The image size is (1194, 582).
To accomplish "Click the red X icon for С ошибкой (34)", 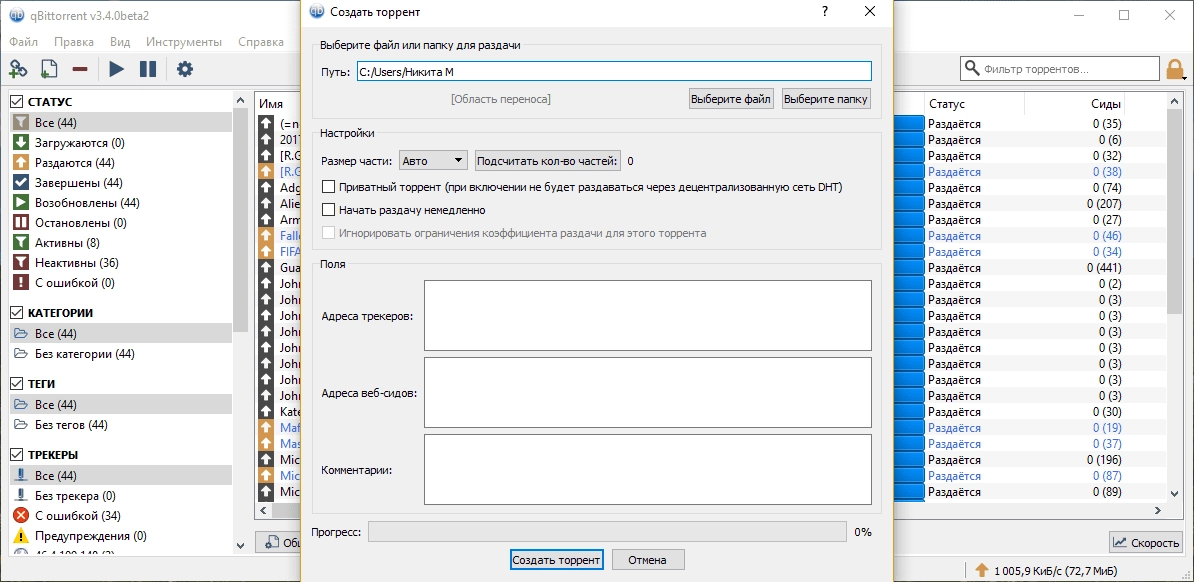I will click(x=21, y=516).
